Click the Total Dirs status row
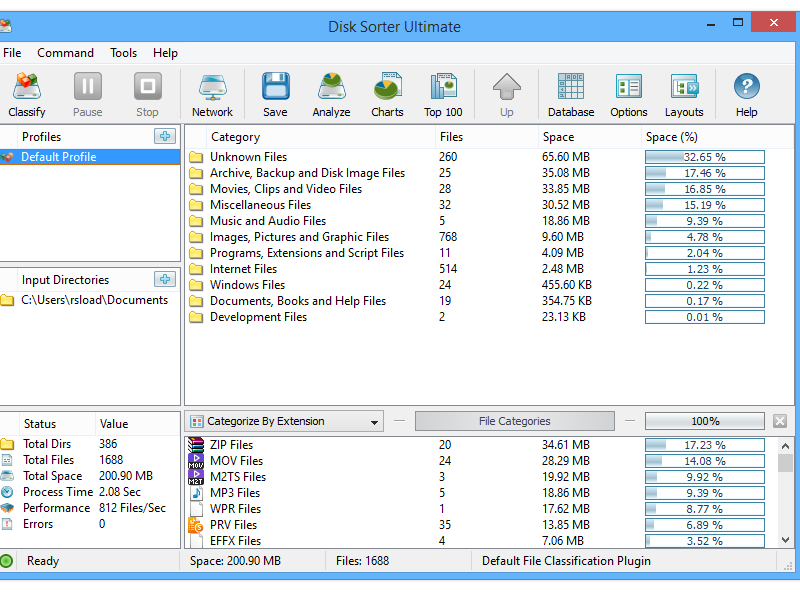The image size is (800, 598). (x=90, y=444)
